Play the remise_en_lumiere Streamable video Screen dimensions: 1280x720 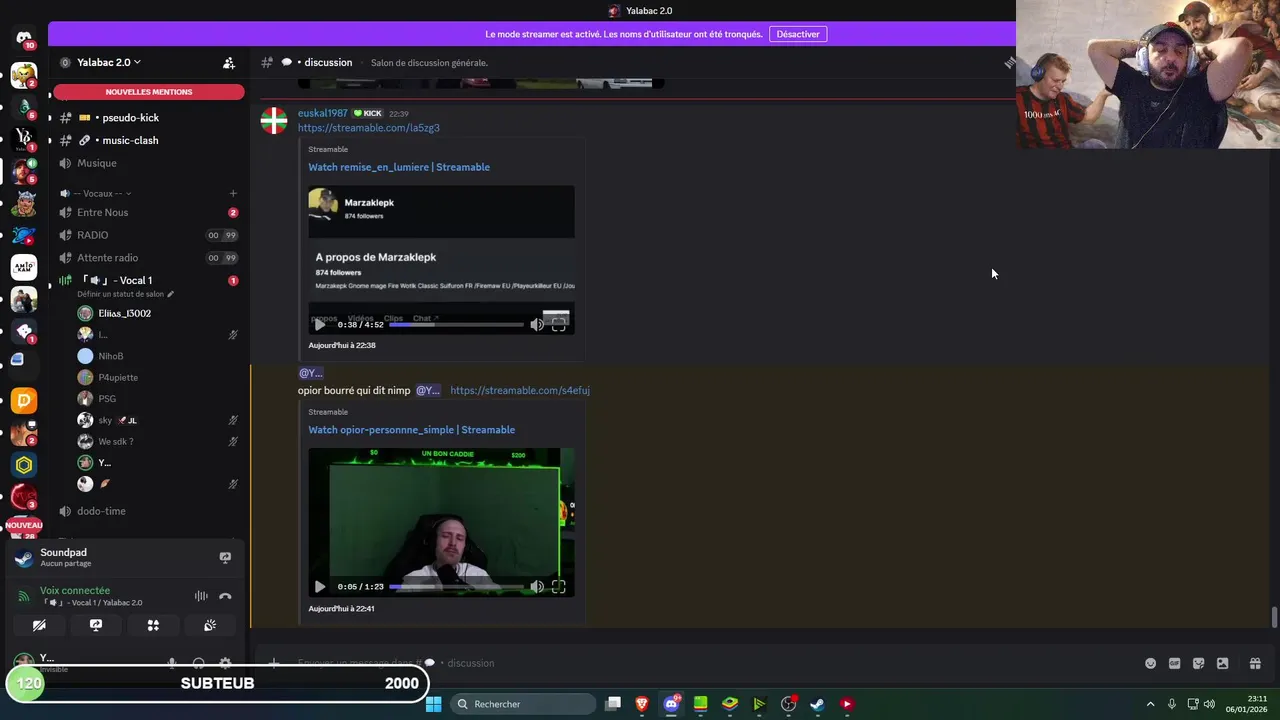[319, 324]
